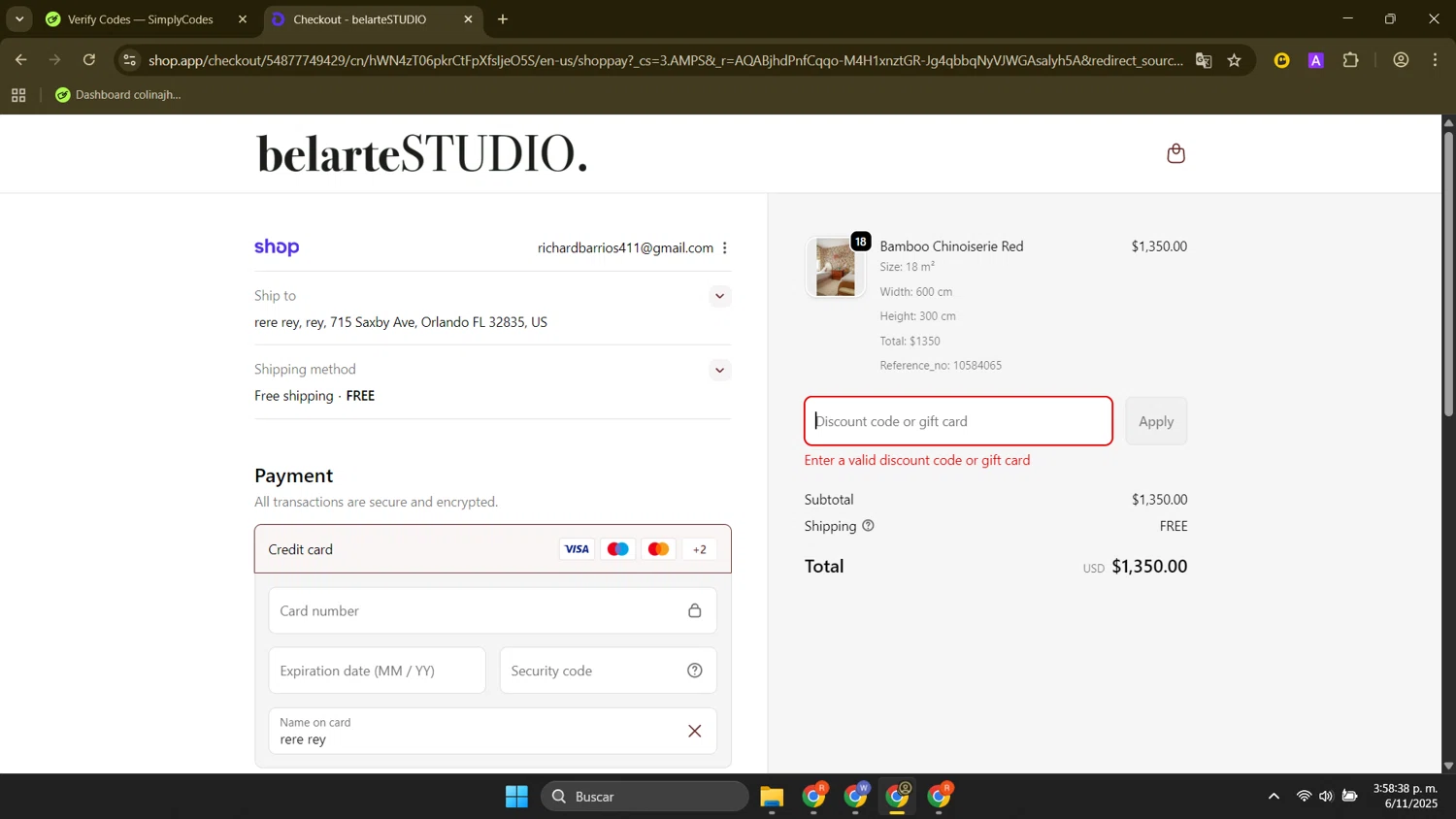Focus the Card number field
Viewport: 1456px width, 819px height.
click(x=493, y=610)
